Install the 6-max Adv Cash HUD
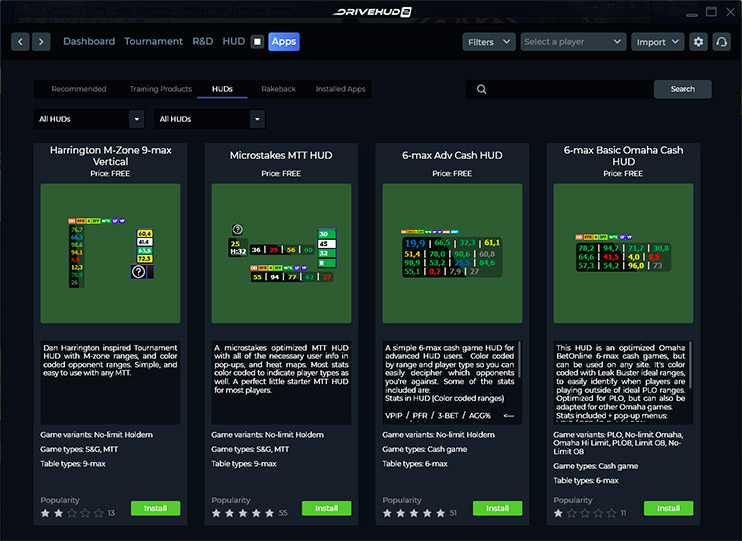The height and width of the screenshot is (541, 742). coord(497,508)
